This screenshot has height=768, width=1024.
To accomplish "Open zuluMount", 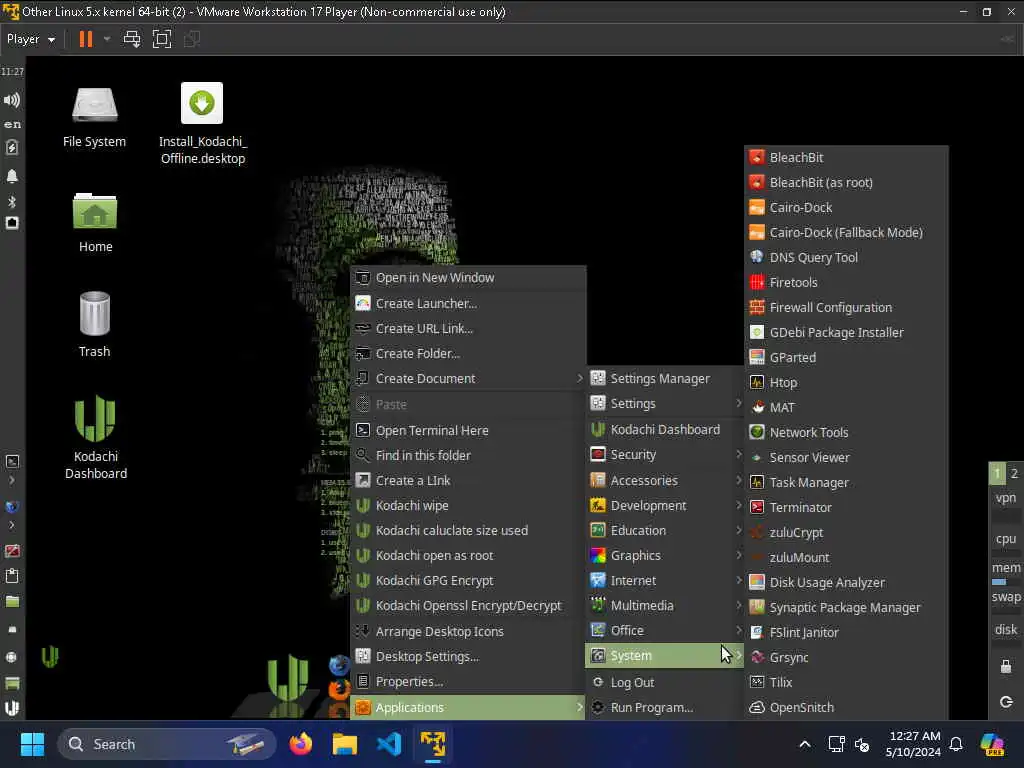I will click(x=846, y=557).
